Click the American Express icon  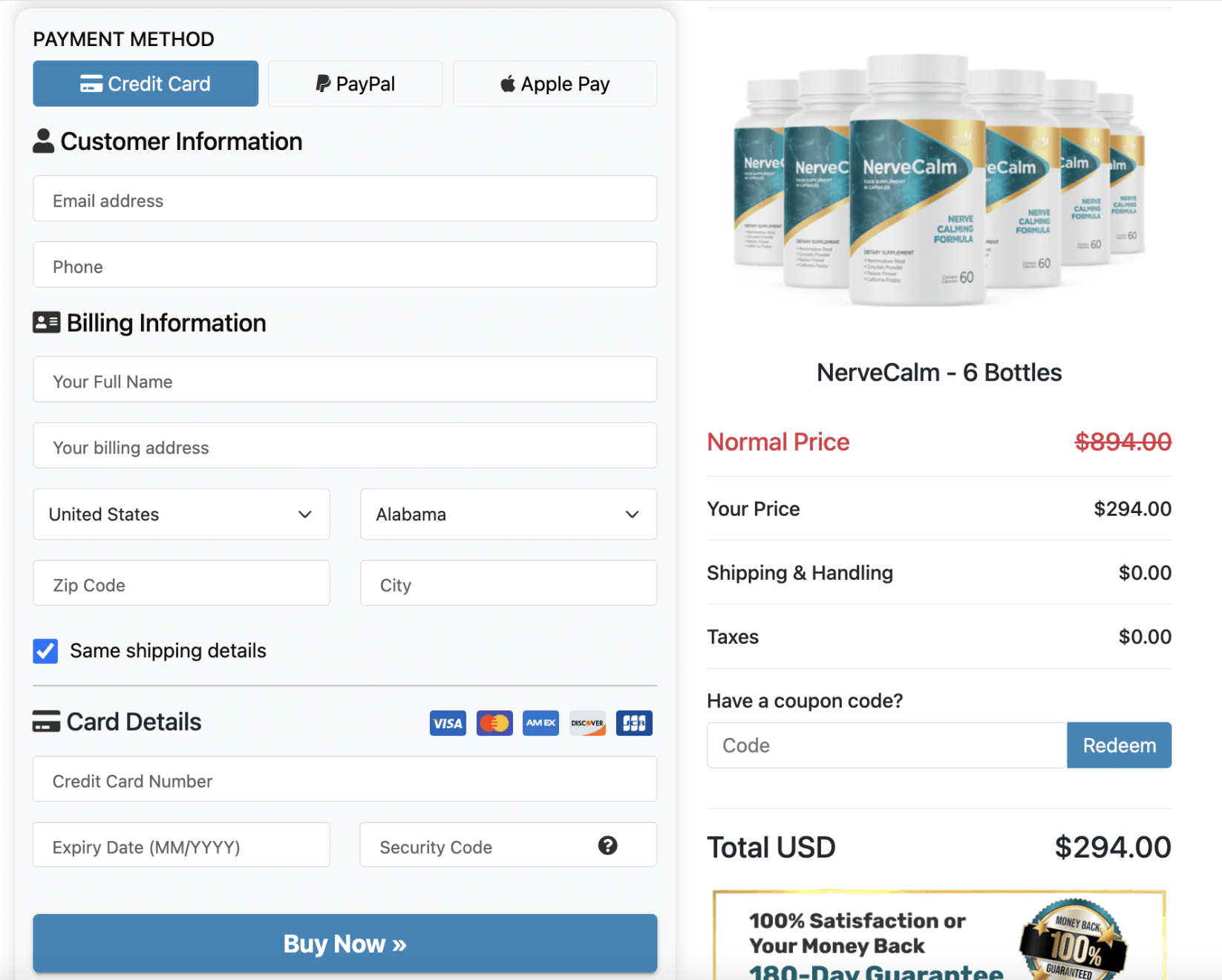[540, 722]
